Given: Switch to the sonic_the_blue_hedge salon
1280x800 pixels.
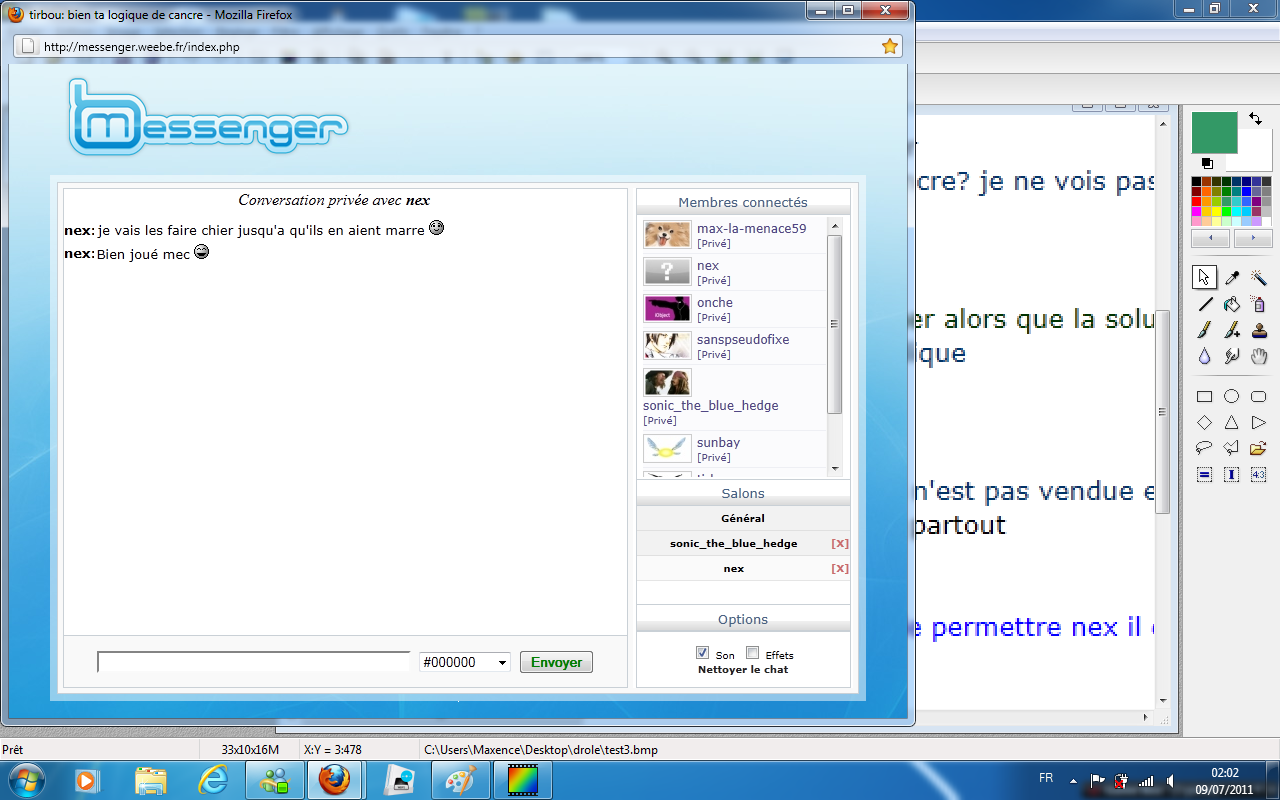Looking at the screenshot, I should tap(734, 544).
